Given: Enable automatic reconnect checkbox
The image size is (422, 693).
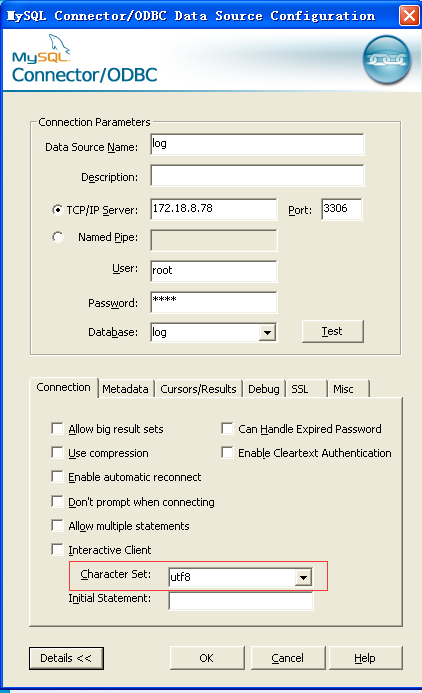Looking at the screenshot, I should tap(57, 476).
